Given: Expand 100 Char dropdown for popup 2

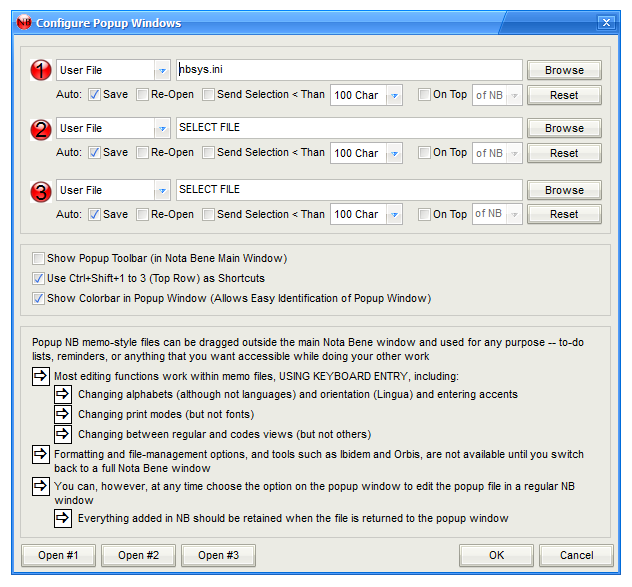Looking at the screenshot, I should 394,153.
